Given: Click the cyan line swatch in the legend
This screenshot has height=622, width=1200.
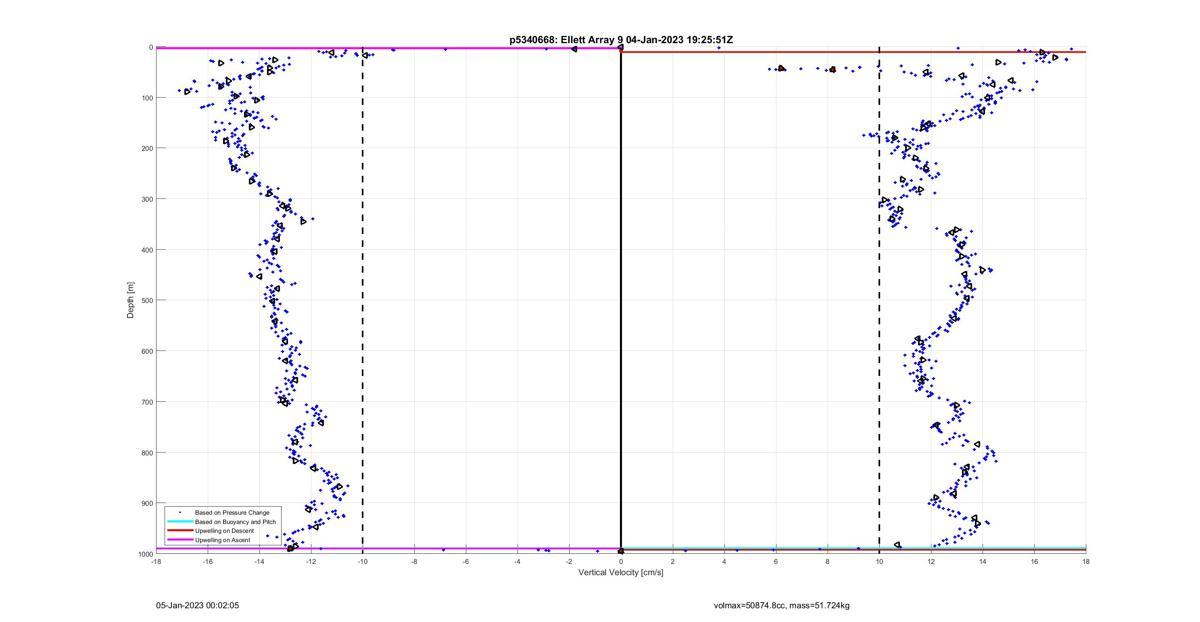Looking at the screenshot, I should (x=179, y=522).
